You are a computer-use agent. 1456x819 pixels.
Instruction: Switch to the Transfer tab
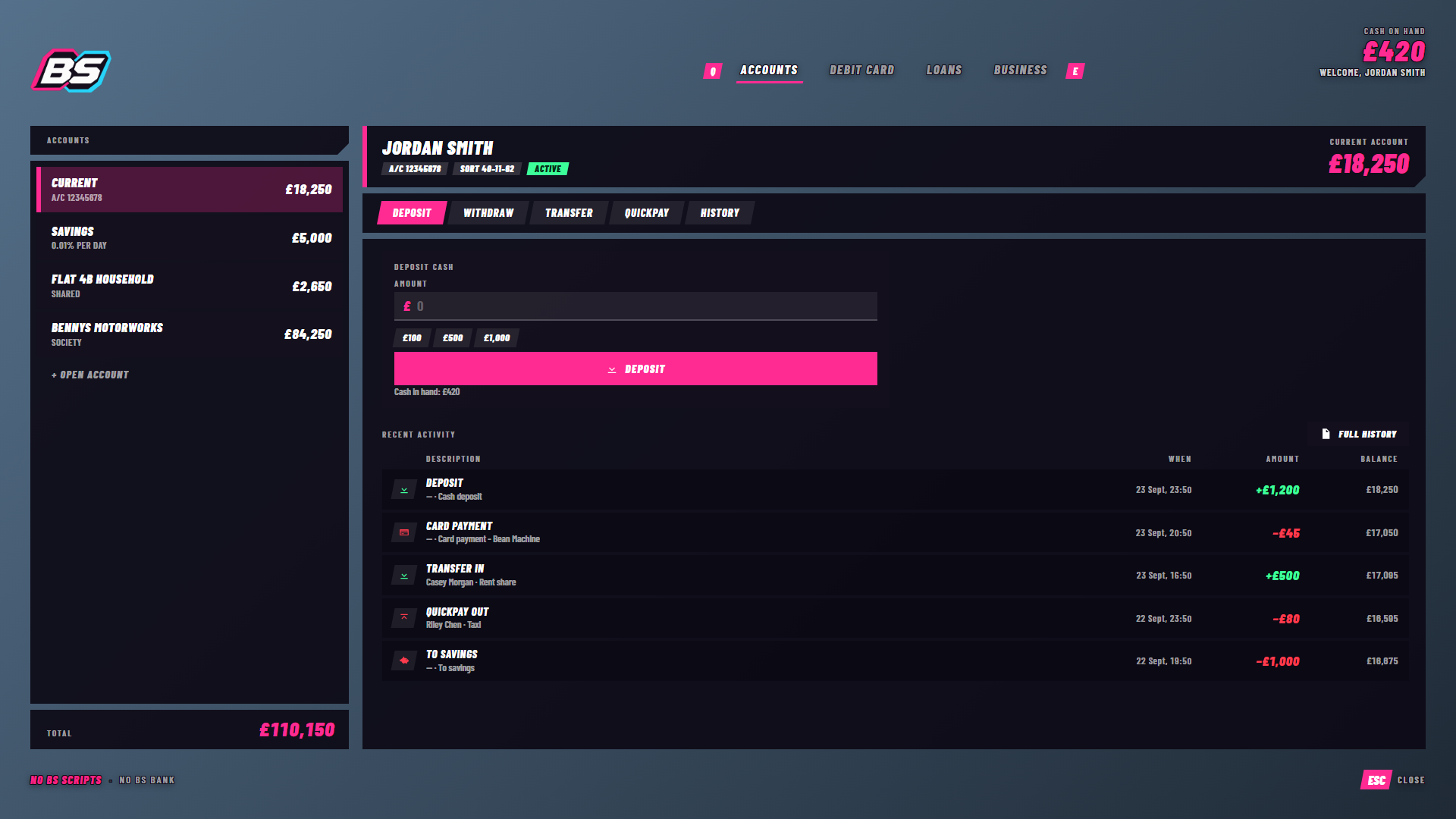569,213
